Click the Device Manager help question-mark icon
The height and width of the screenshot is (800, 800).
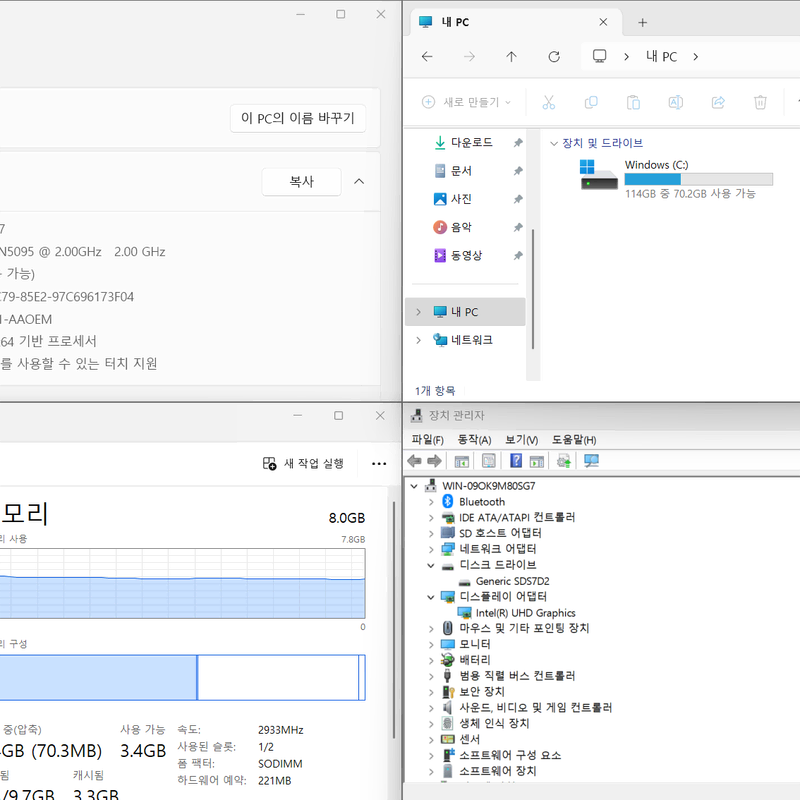(x=516, y=461)
